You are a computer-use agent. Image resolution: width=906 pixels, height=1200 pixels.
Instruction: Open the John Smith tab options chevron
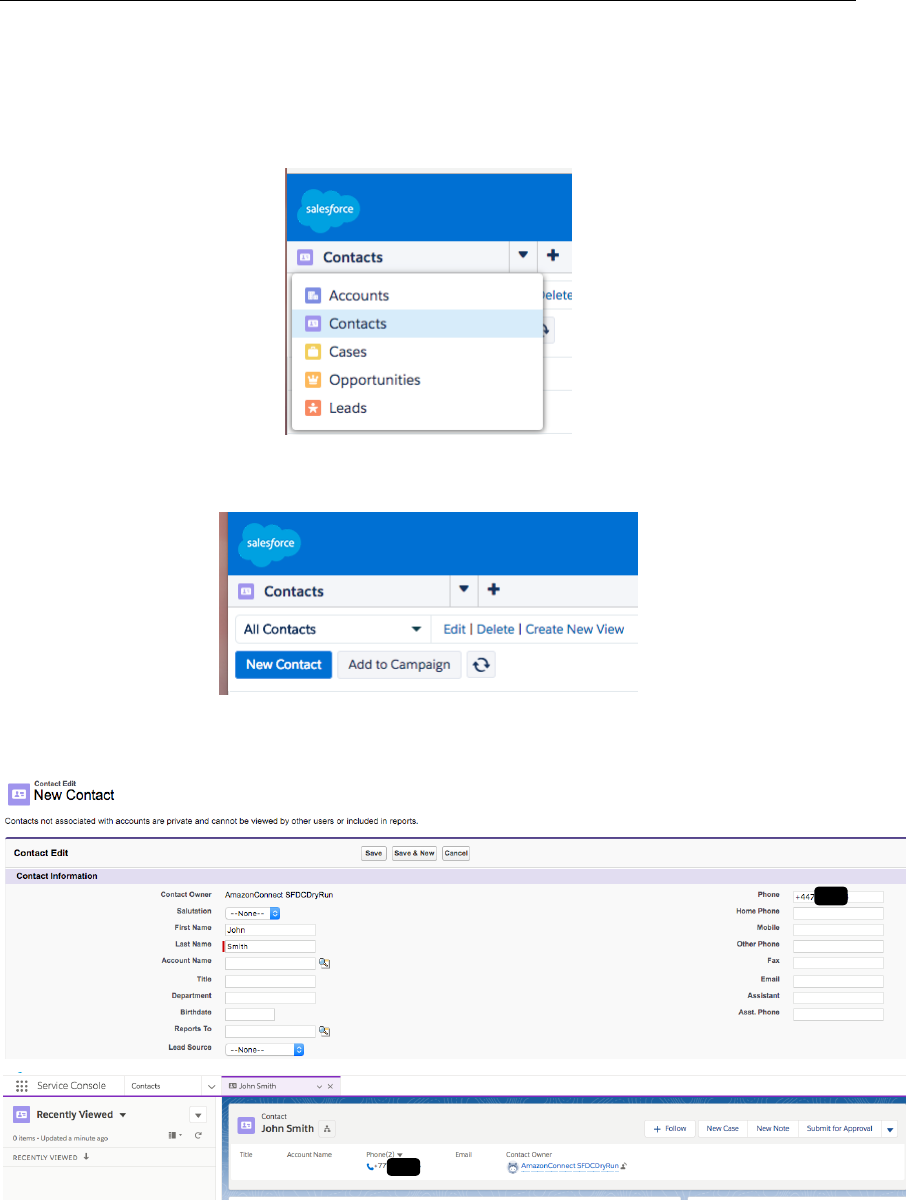[x=320, y=1086]
